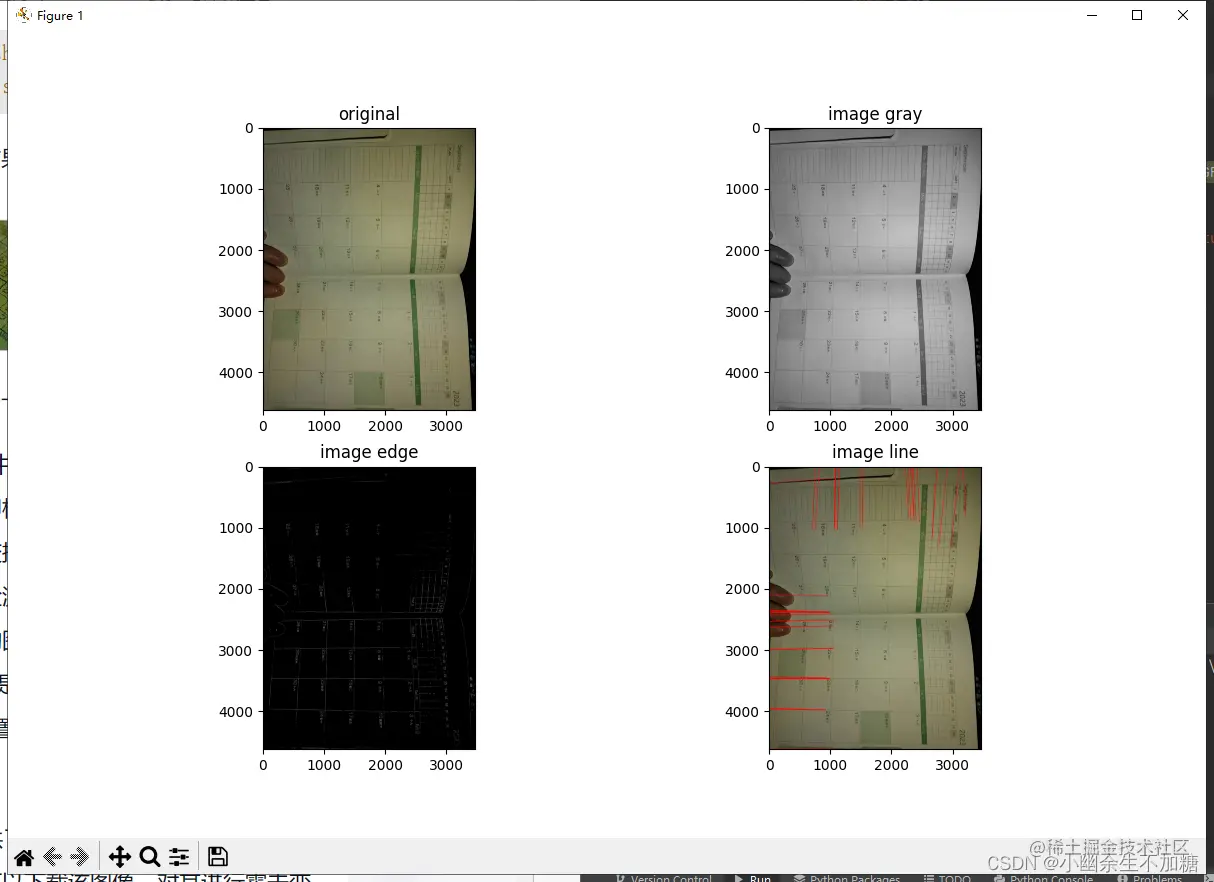Image resolution: width=1214 pixels, height=882 pixels.
Task: Reset the view with Home icon
Action: point(24,857)
